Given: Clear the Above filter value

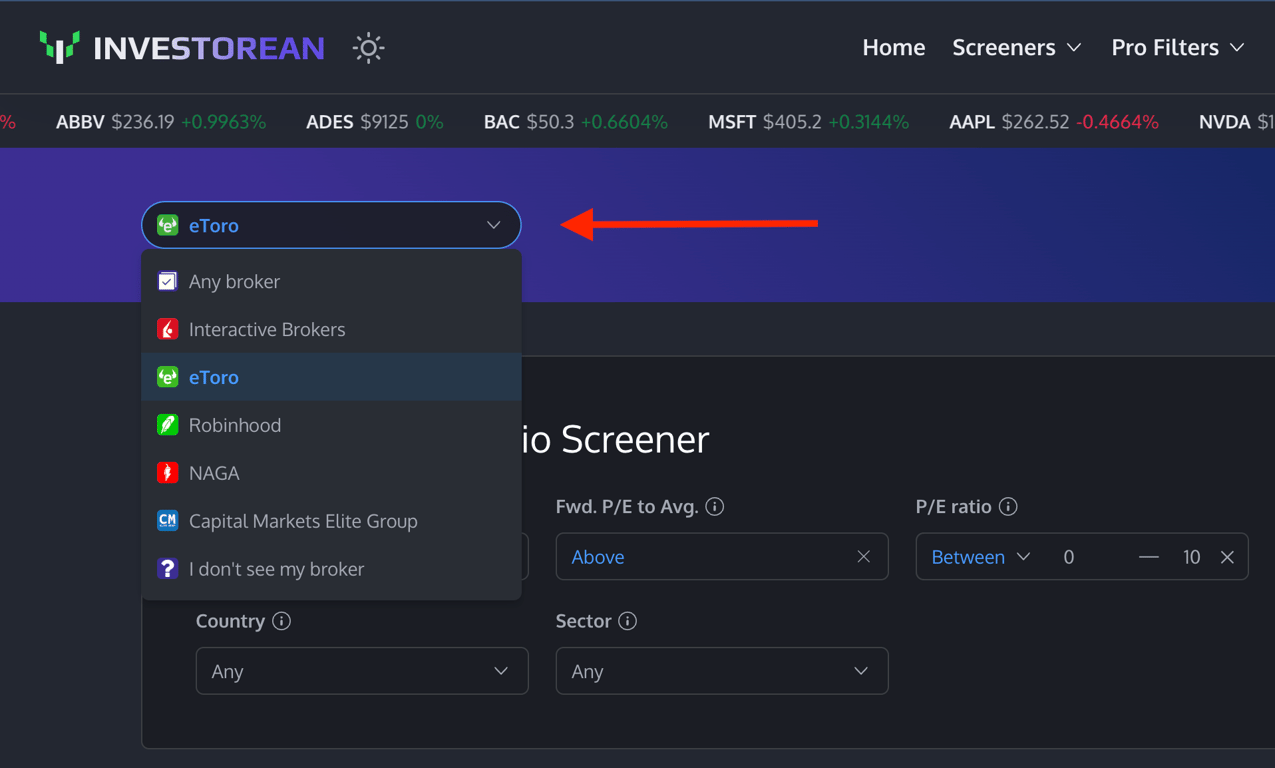Looking at the screenshot, I should tap(863, 557).
